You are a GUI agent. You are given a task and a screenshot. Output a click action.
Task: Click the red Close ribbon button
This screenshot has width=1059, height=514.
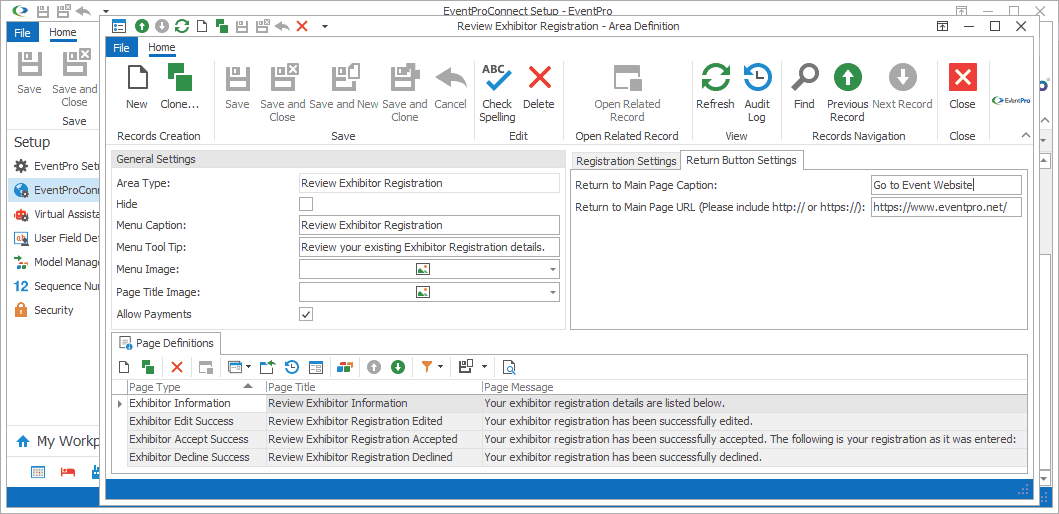(962, 87)
